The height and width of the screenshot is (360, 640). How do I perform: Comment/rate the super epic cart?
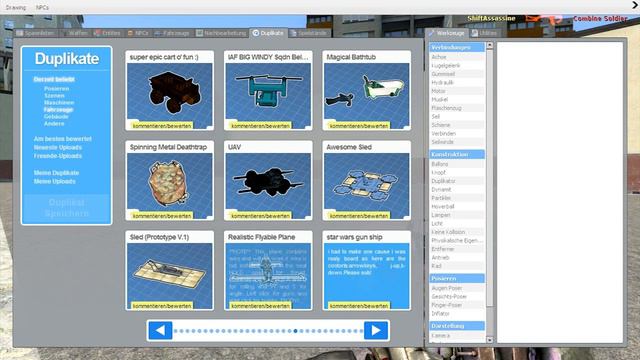(162, 126)
